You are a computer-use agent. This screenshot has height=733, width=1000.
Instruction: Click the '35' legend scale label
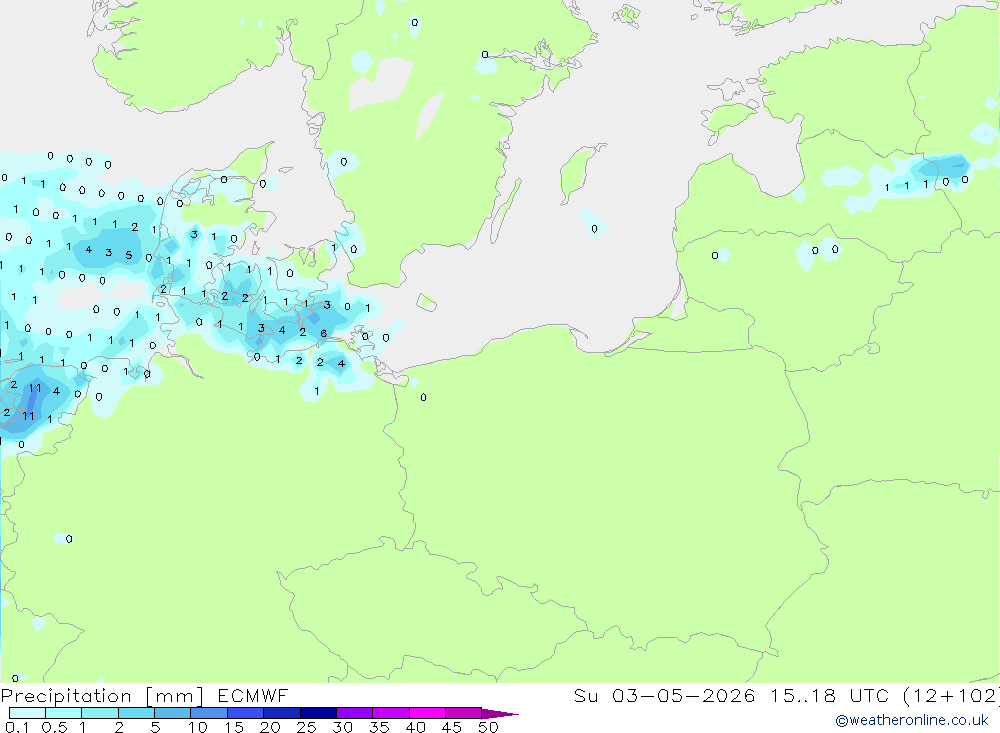pos(379,727)
